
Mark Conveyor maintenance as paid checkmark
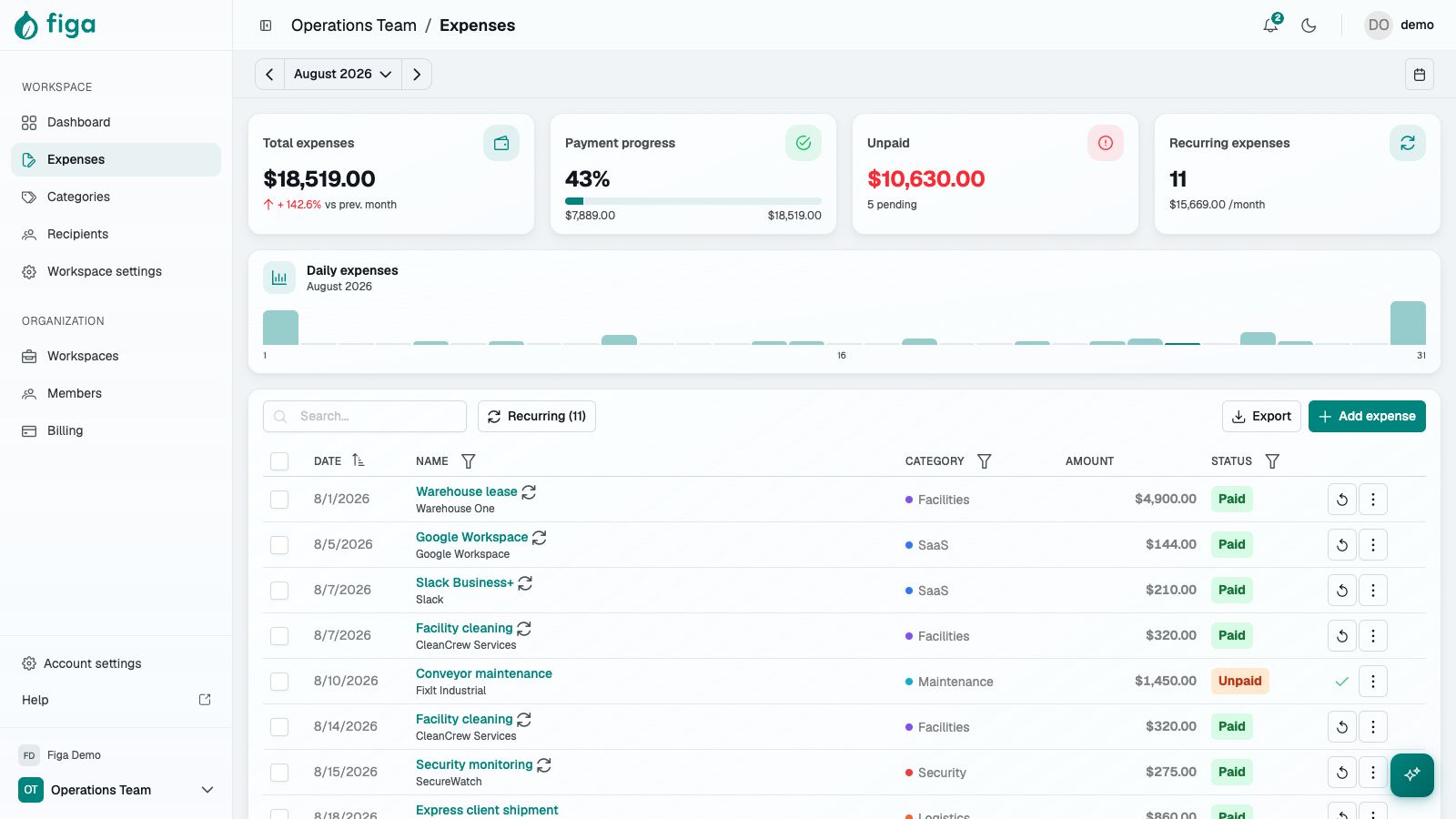(1342, 681)
